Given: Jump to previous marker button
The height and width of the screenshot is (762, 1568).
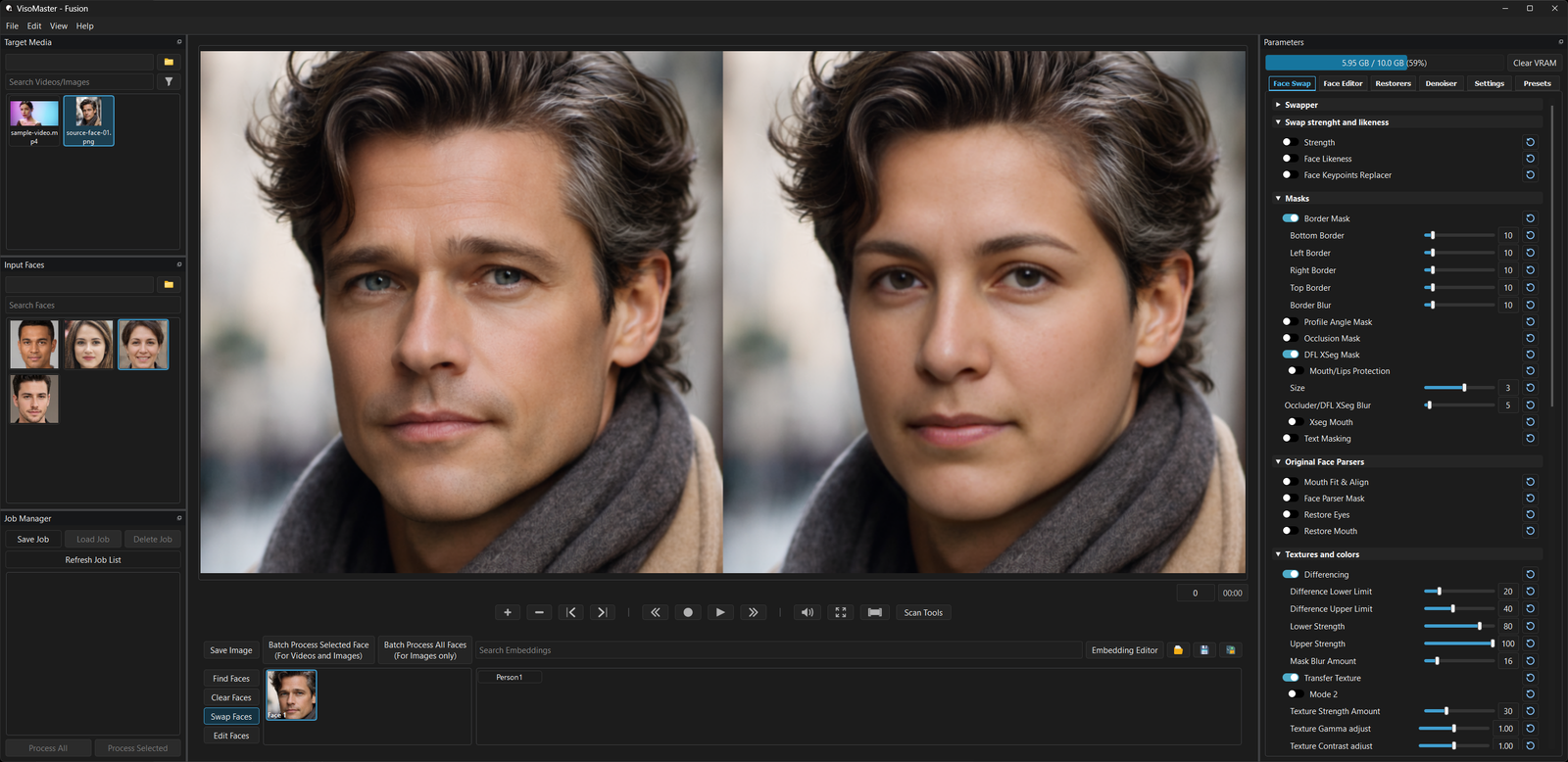Looking at the screenshot, I should tap(571, 612).
